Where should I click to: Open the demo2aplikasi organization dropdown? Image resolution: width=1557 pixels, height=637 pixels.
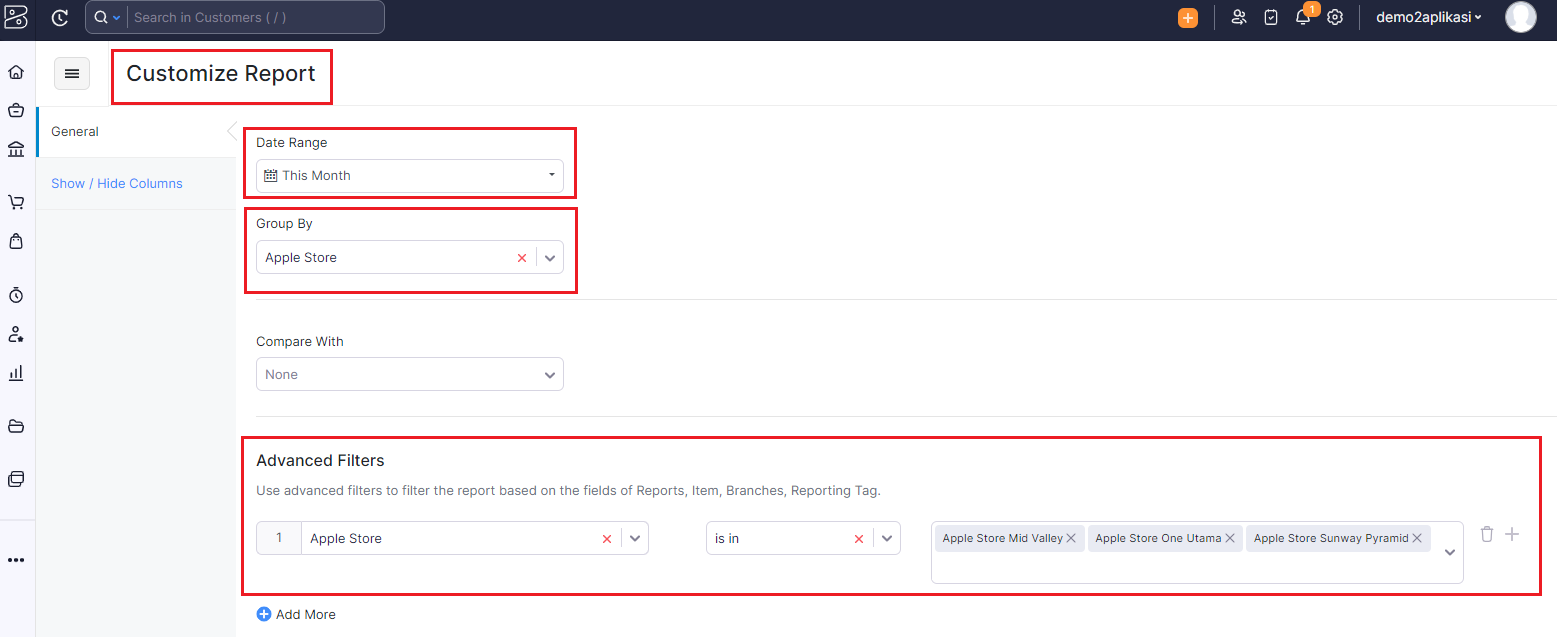point(1429,17)
